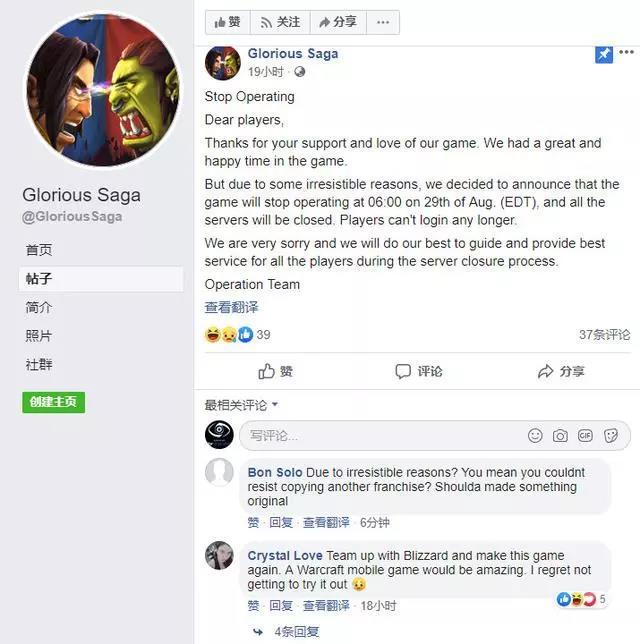The width and height of the screenshot is (640, 644).
Task: Click the Glorious Saga profile picture
Action: (x=103, y=90)
